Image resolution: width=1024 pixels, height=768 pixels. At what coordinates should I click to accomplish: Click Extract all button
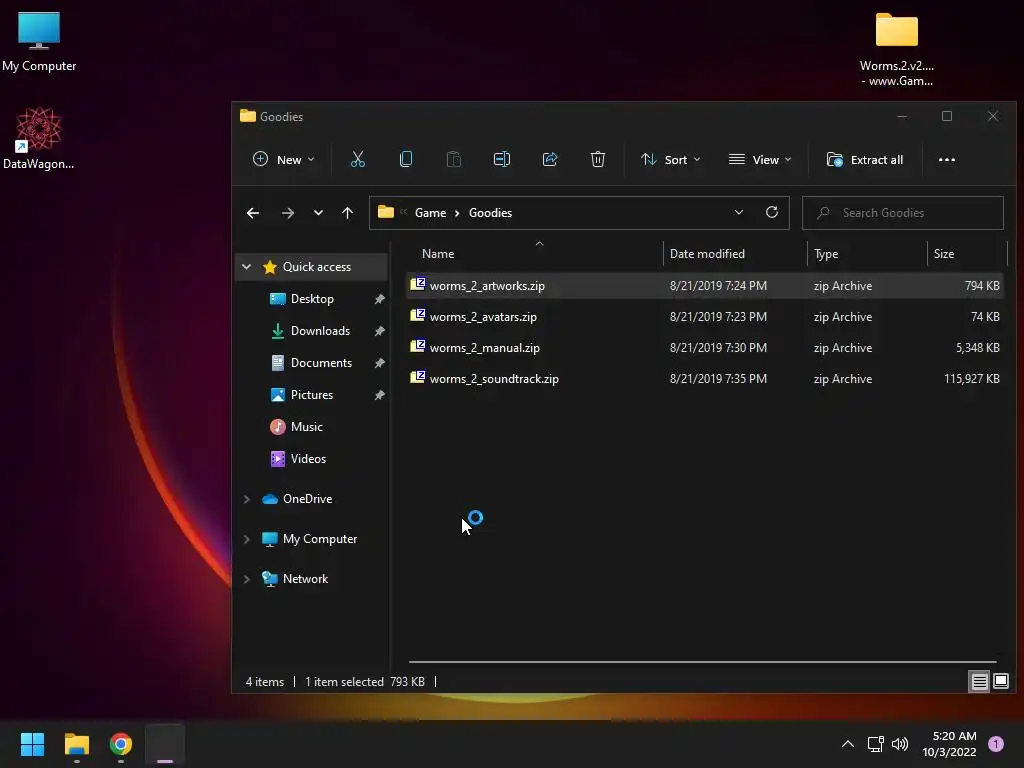[865, 159]
